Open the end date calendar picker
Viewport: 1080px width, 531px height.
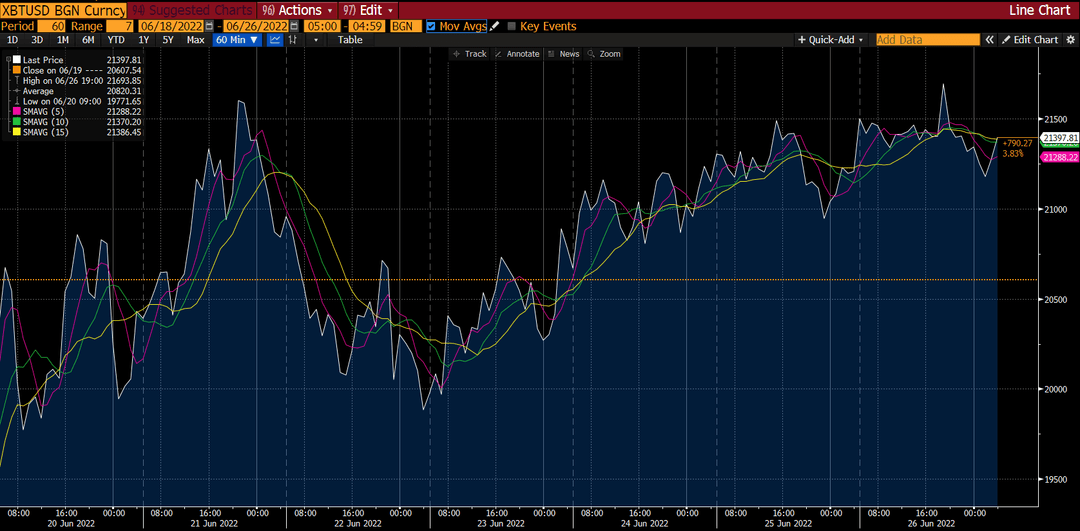point(295,26)
